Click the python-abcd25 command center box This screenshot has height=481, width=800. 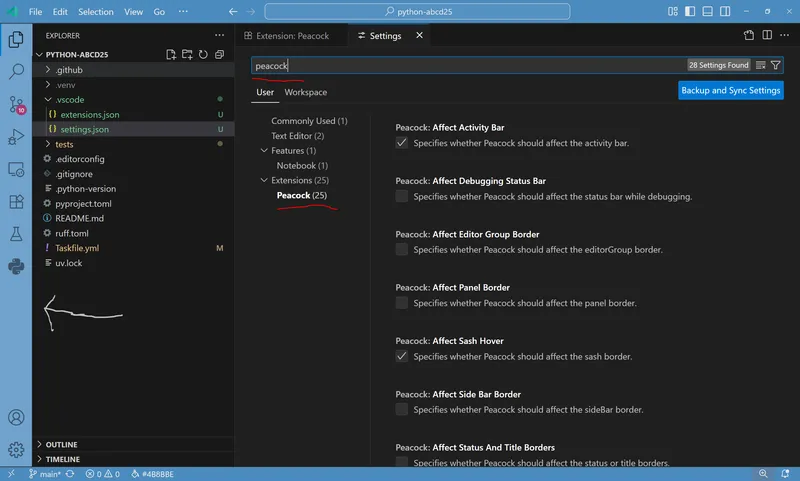[417, 11]
